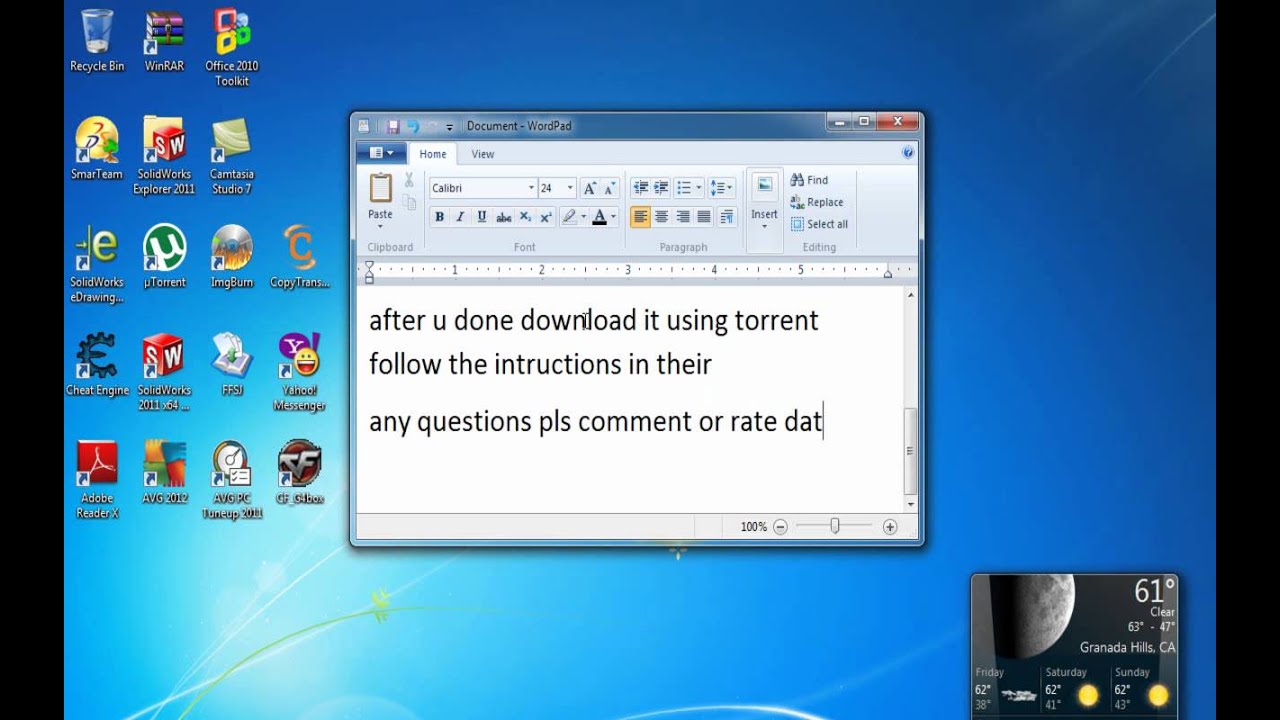Screen dimensions: 1280x720
Task: Apply text highlight color marker
Action: point(568,217)
